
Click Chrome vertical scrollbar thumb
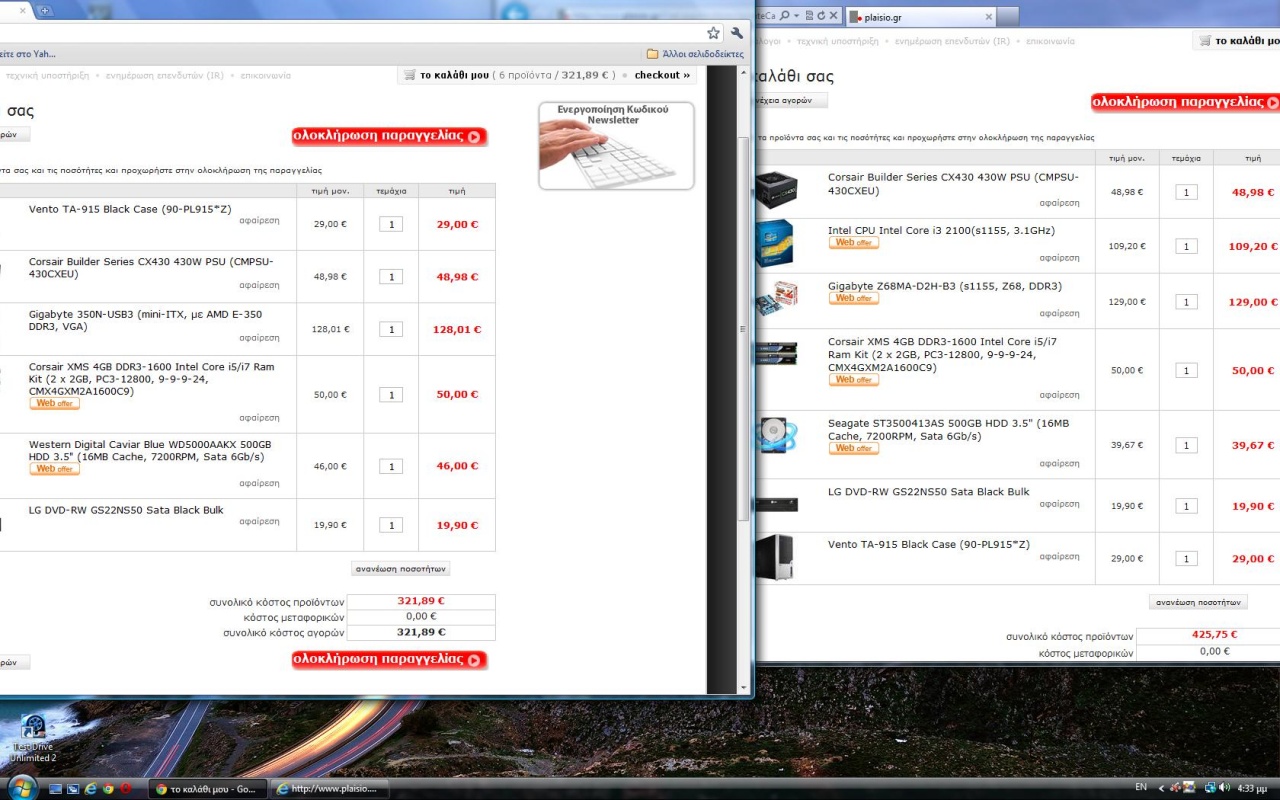pos(743,328)
